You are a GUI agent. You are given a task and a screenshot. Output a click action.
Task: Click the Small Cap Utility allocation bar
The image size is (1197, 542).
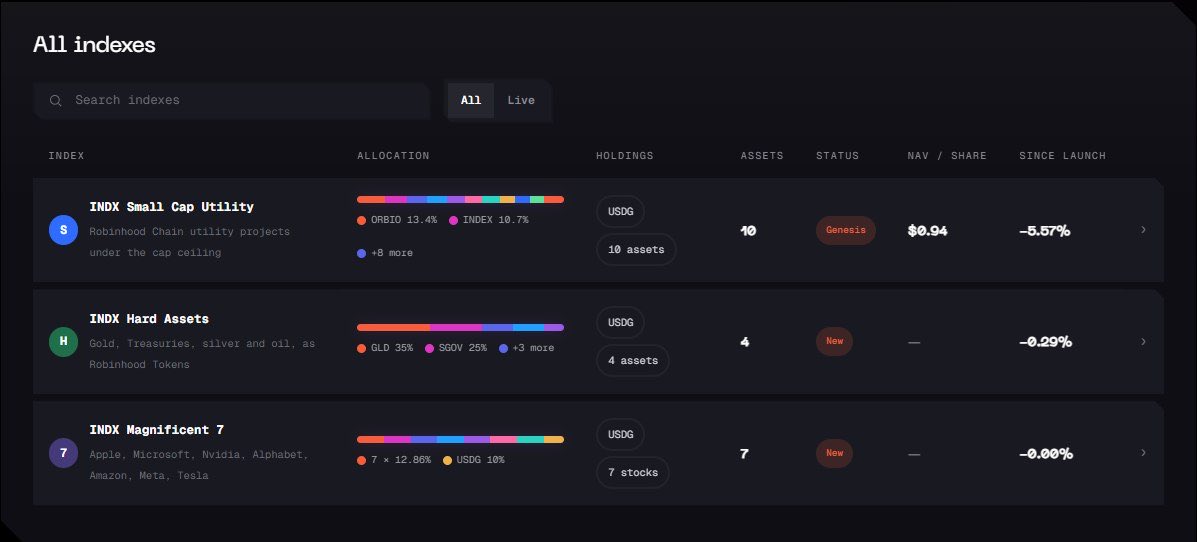(460, 199)
